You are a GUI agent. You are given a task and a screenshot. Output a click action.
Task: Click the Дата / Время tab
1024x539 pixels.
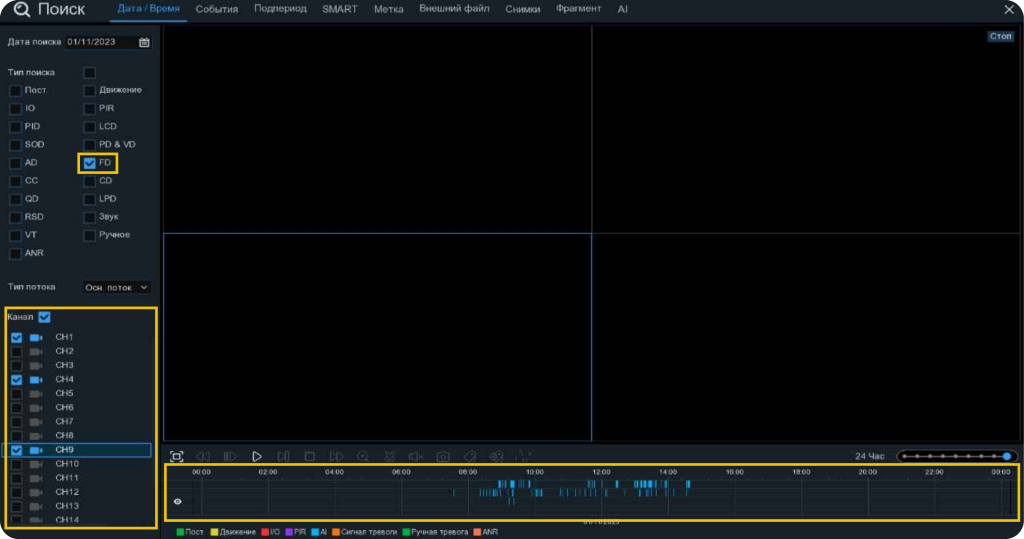[148, 8]
